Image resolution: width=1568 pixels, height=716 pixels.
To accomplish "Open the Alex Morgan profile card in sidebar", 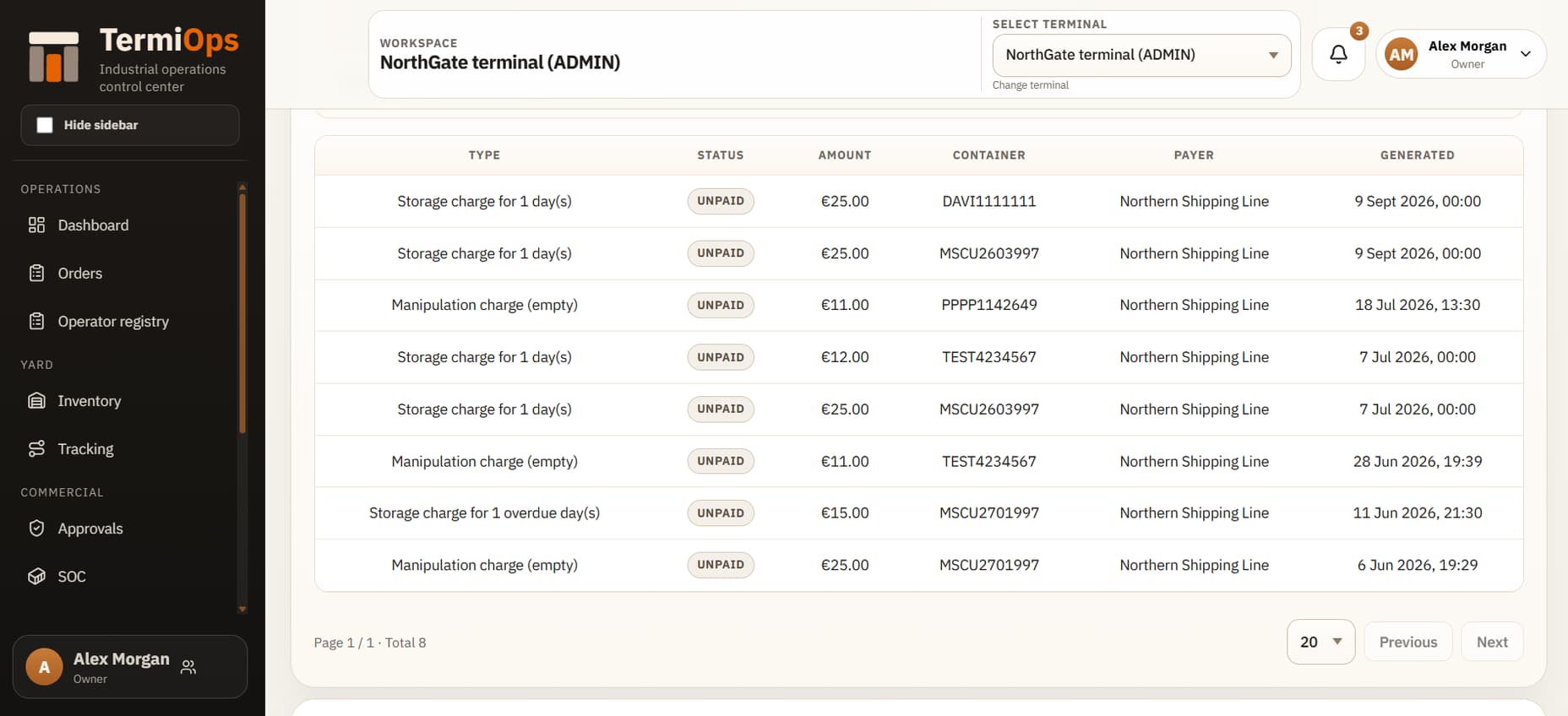I will click(x=130, y=667).
